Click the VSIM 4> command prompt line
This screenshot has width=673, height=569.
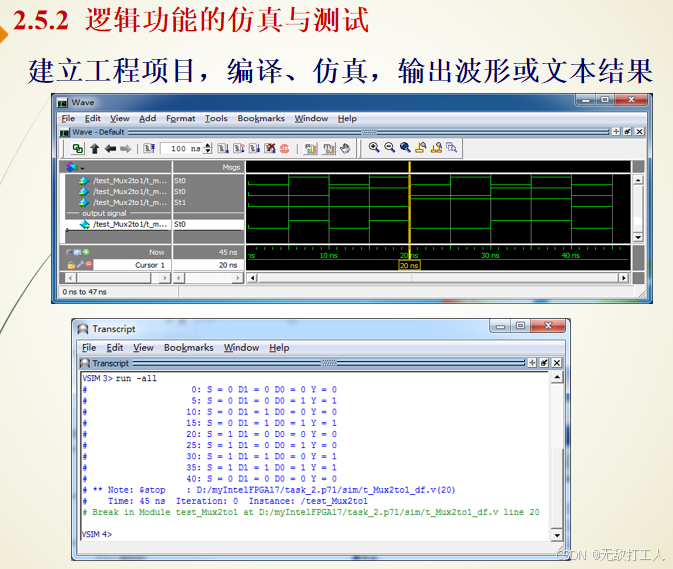point(97,534)
